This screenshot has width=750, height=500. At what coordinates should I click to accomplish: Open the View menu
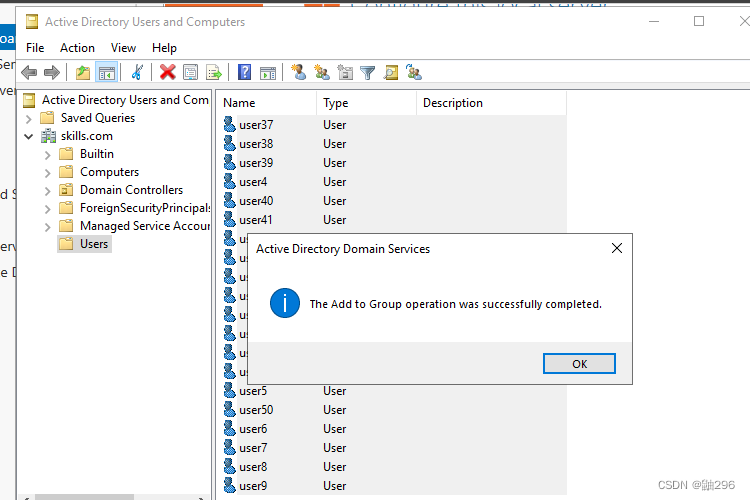(123, 47)
